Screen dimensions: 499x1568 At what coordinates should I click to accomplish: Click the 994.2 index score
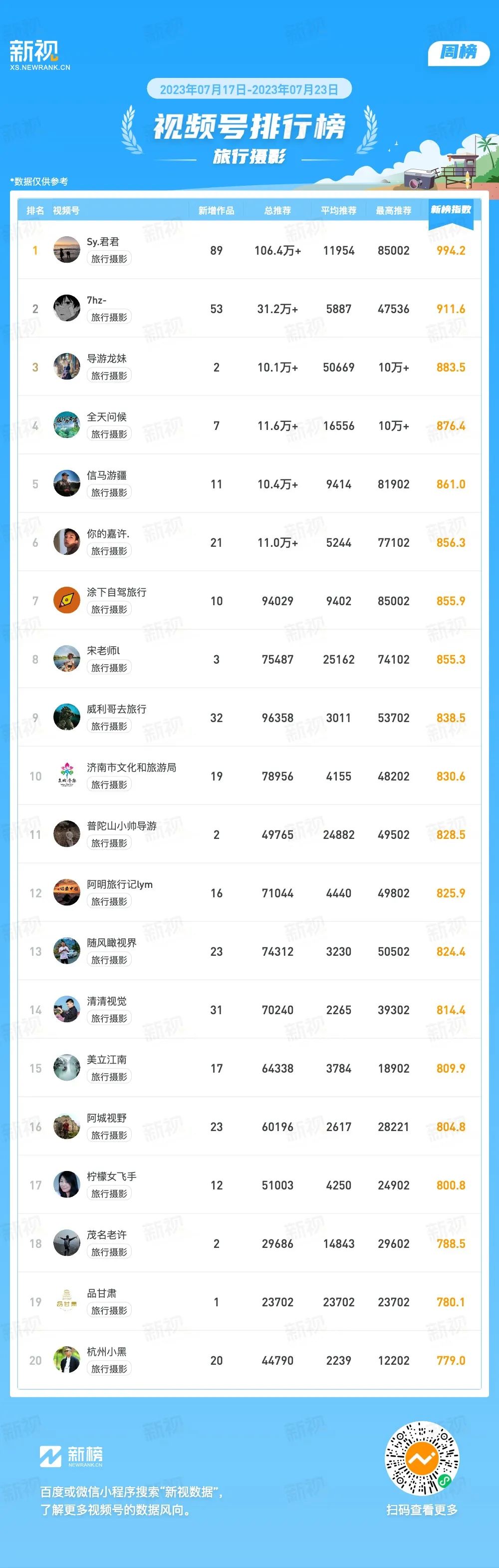tap(451, 250)
